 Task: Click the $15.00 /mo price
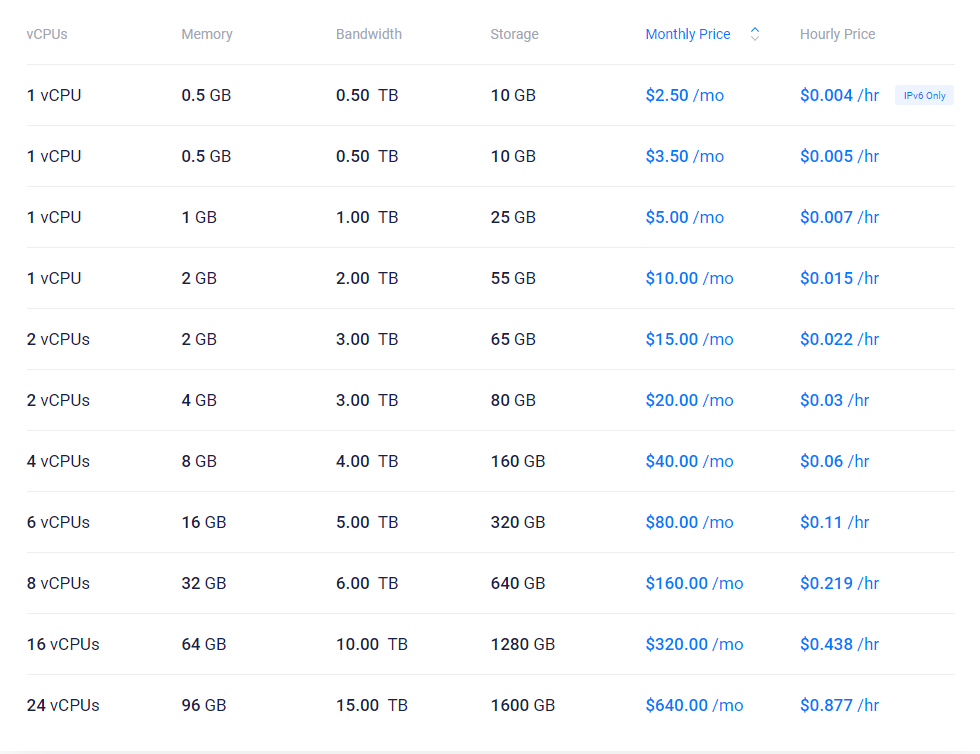689,340
